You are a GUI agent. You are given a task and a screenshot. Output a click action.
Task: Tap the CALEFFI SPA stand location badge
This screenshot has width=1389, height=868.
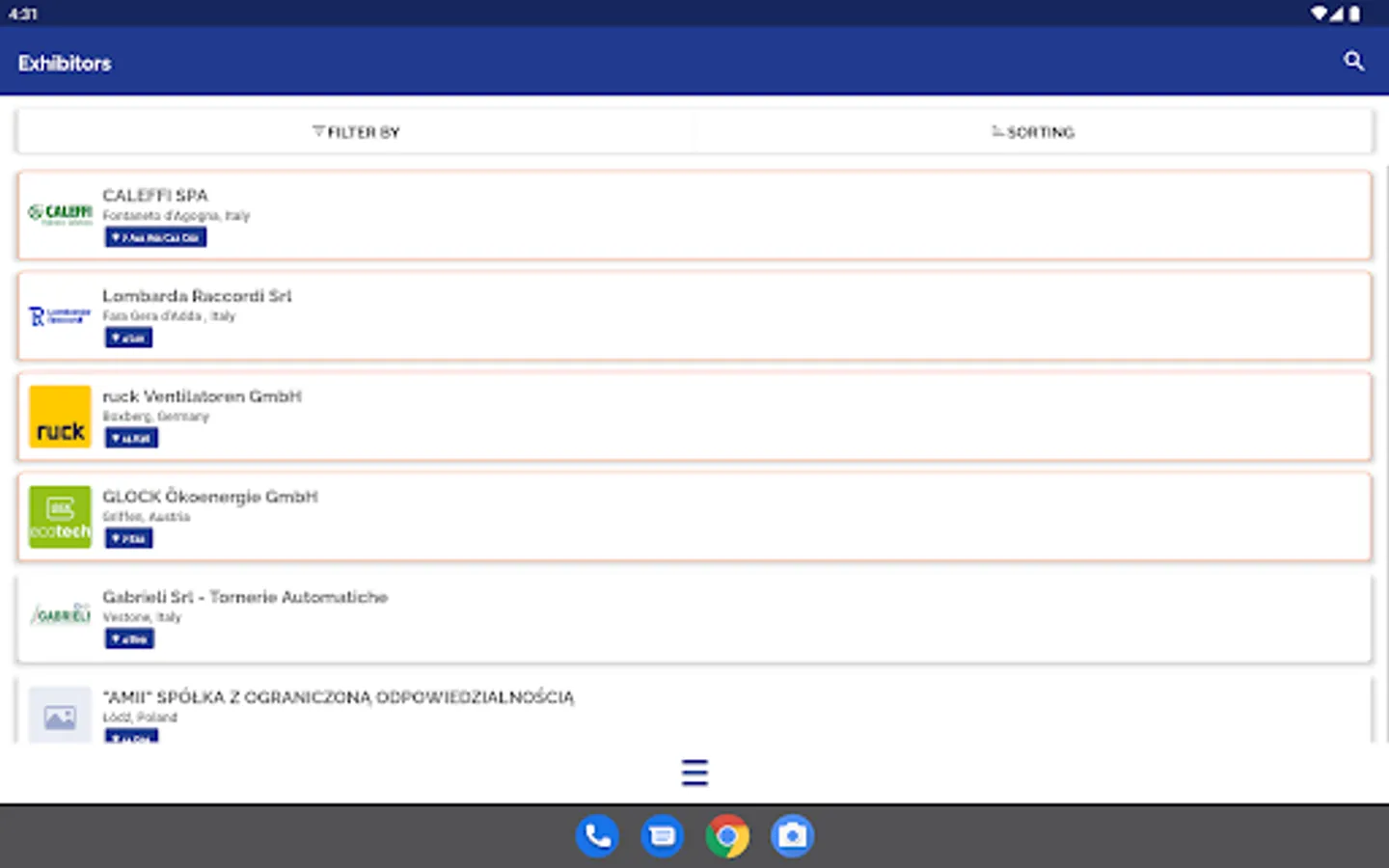155,237
